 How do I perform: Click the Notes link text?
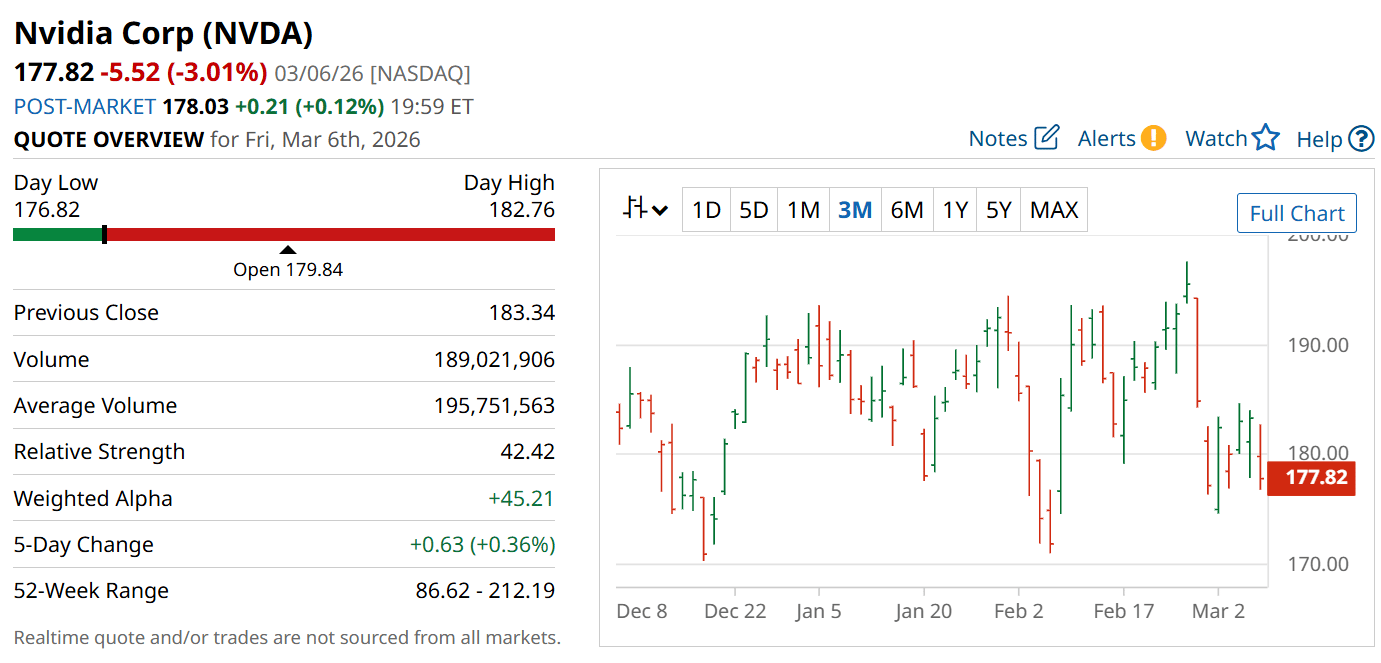click(998, 139)
